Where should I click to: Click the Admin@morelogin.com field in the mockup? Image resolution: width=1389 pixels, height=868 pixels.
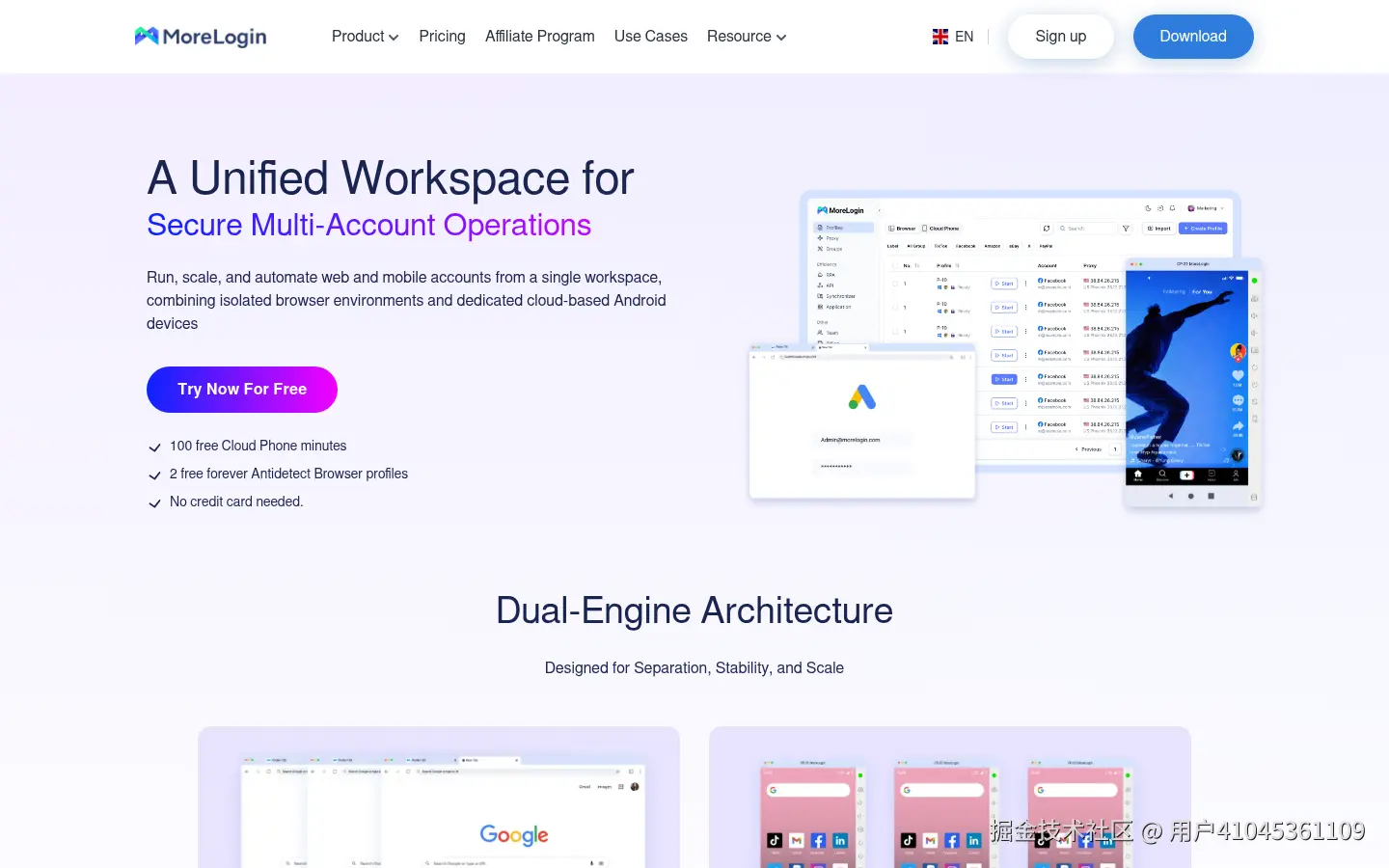(862, 440)
